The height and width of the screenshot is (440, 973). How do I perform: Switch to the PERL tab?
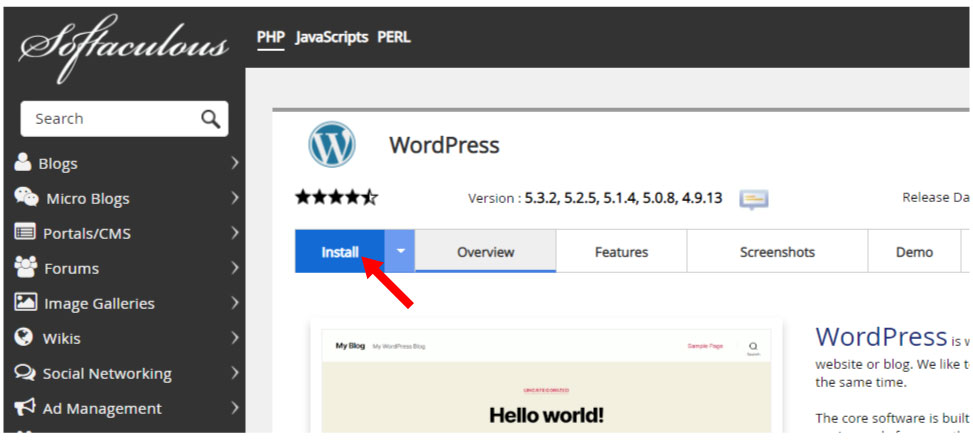tap(394, 37)
